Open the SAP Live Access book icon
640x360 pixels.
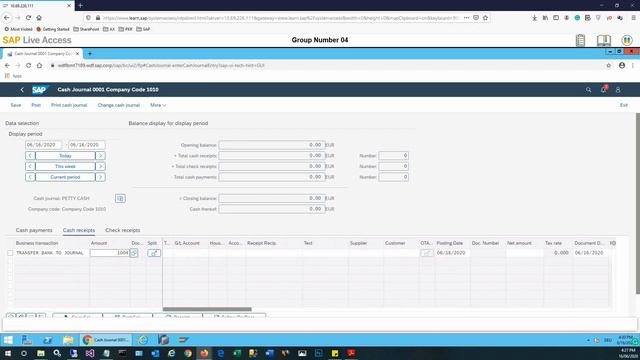604,40
